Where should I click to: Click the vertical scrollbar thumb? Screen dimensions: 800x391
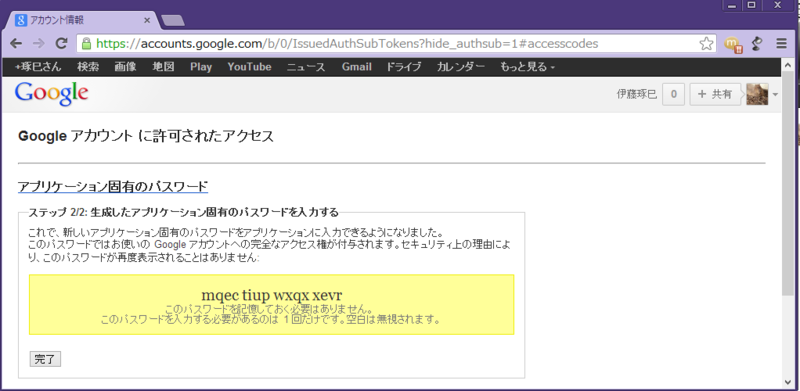(x=788, y=184)
